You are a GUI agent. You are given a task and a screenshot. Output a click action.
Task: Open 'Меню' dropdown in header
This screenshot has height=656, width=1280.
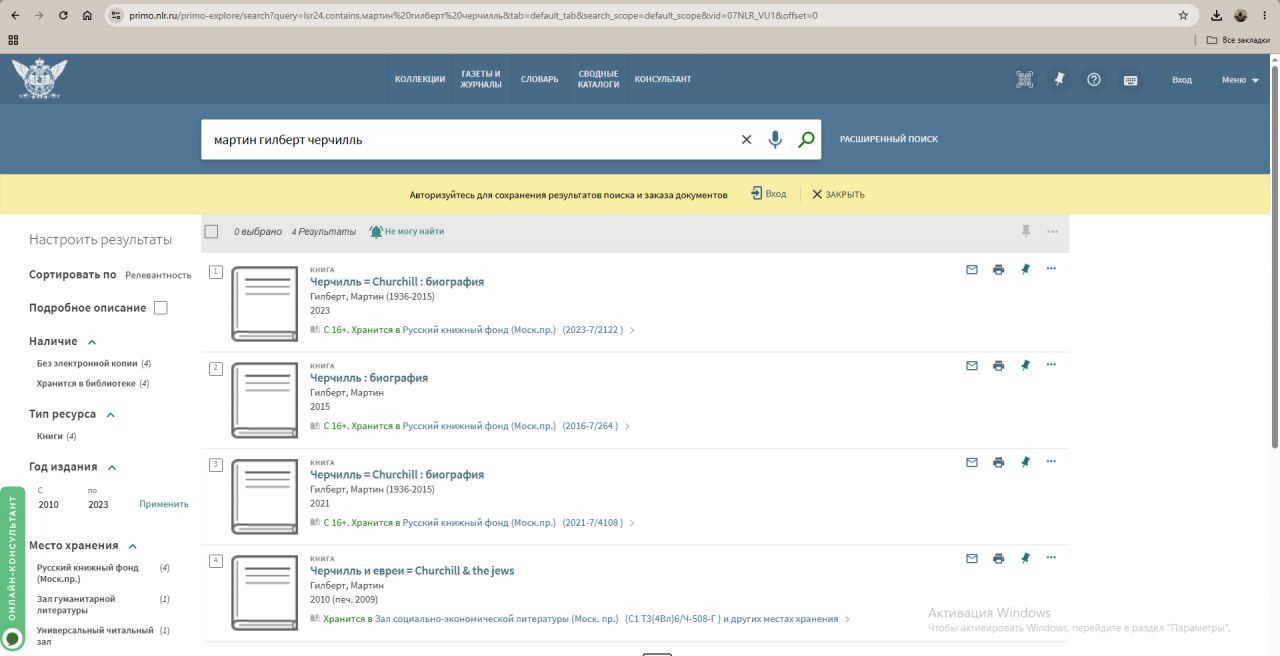point(1240,80)
